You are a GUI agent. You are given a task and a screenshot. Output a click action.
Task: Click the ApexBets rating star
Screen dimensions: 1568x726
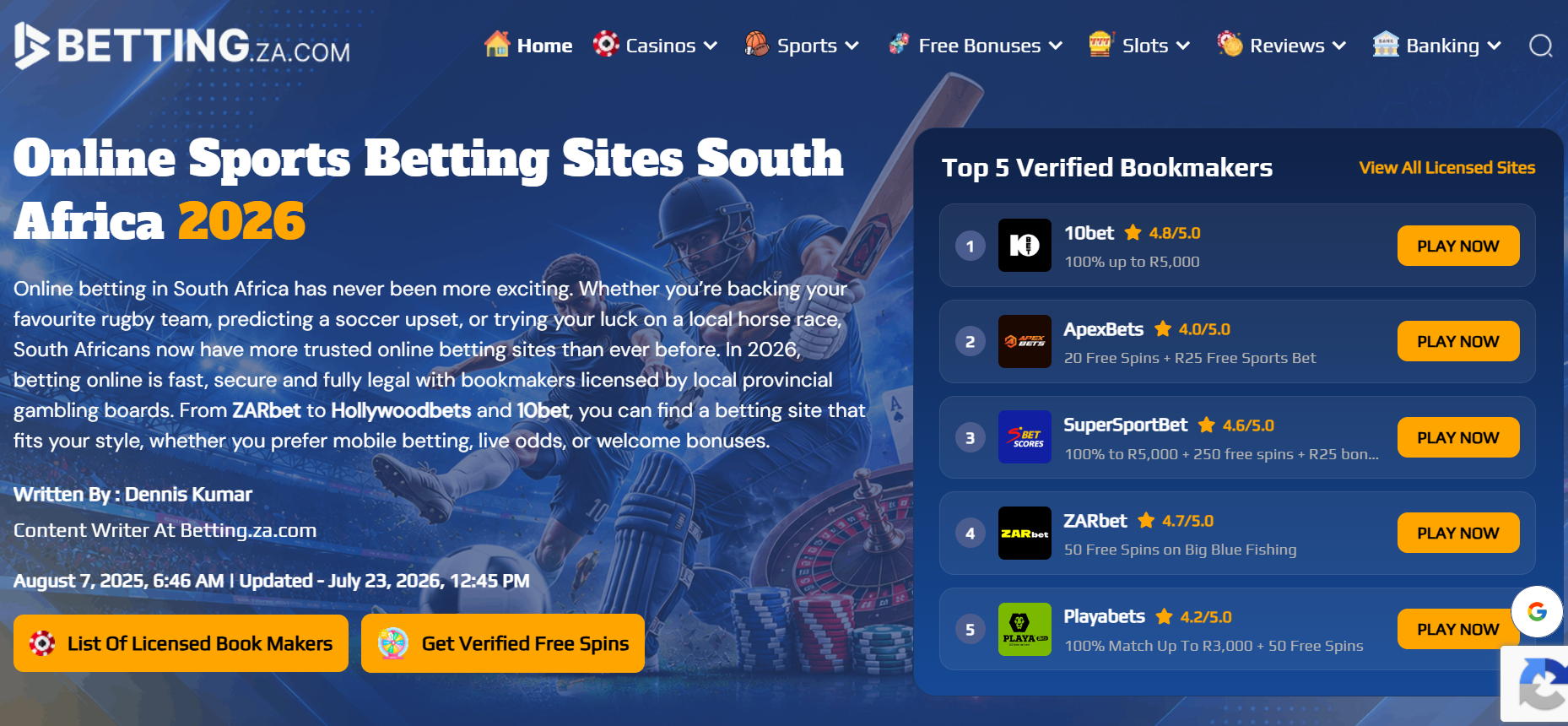point(1163,328)
